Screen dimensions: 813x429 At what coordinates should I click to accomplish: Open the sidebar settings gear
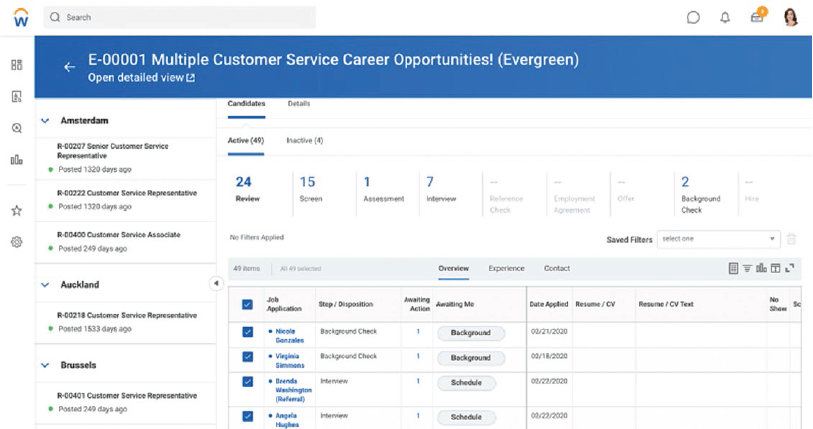click(x=17, y=242)
